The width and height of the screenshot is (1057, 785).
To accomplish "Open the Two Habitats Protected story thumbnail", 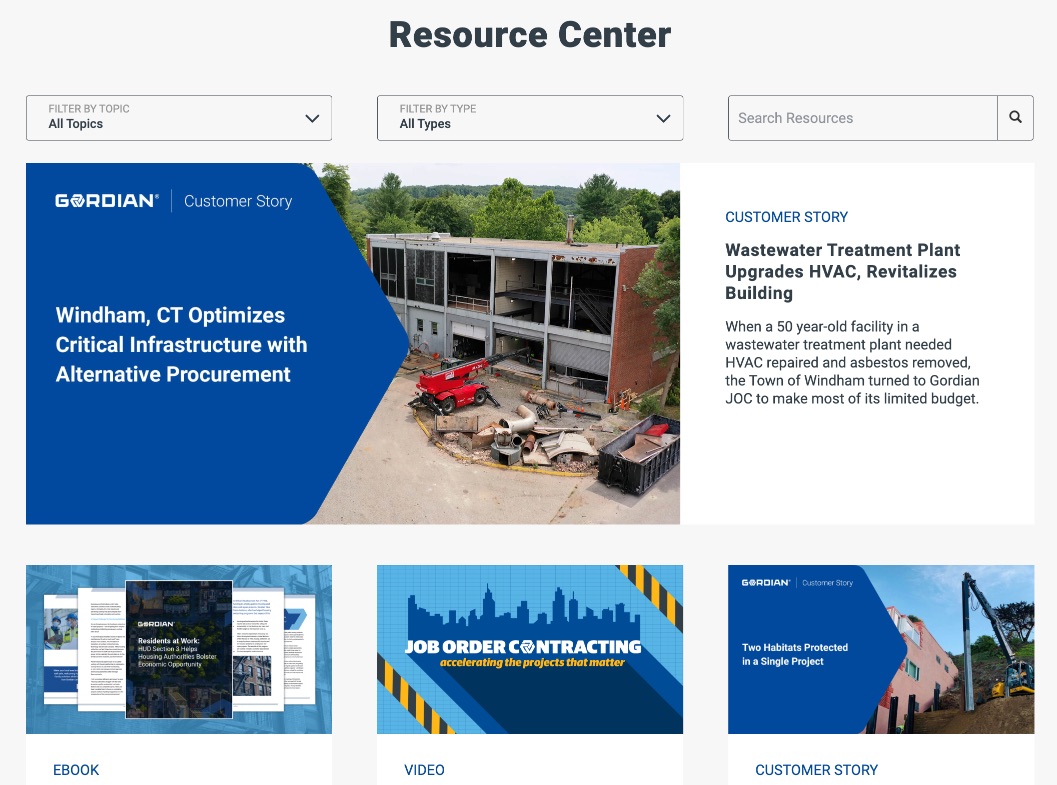I will point(881,650).
